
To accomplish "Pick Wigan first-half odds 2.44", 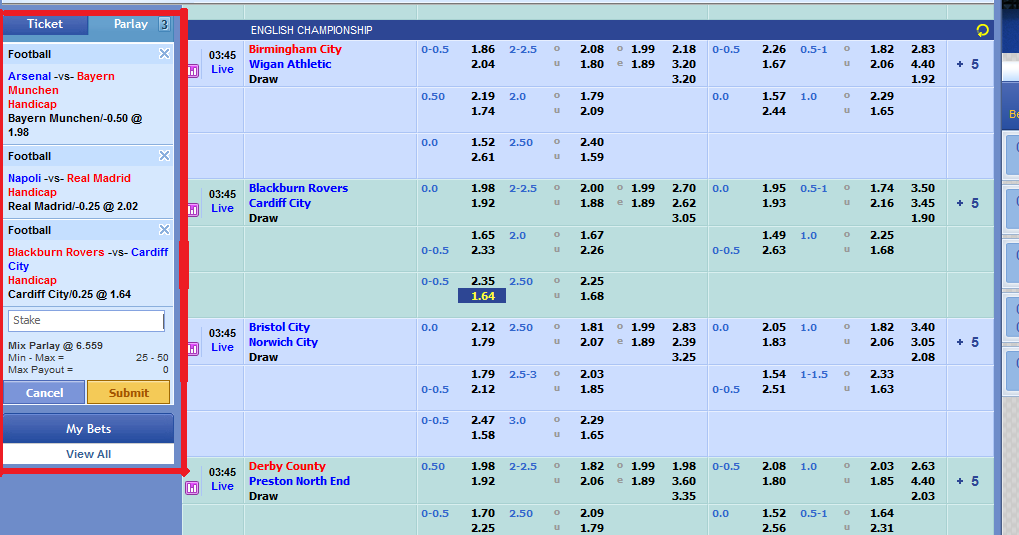I will tap(774, 111).
